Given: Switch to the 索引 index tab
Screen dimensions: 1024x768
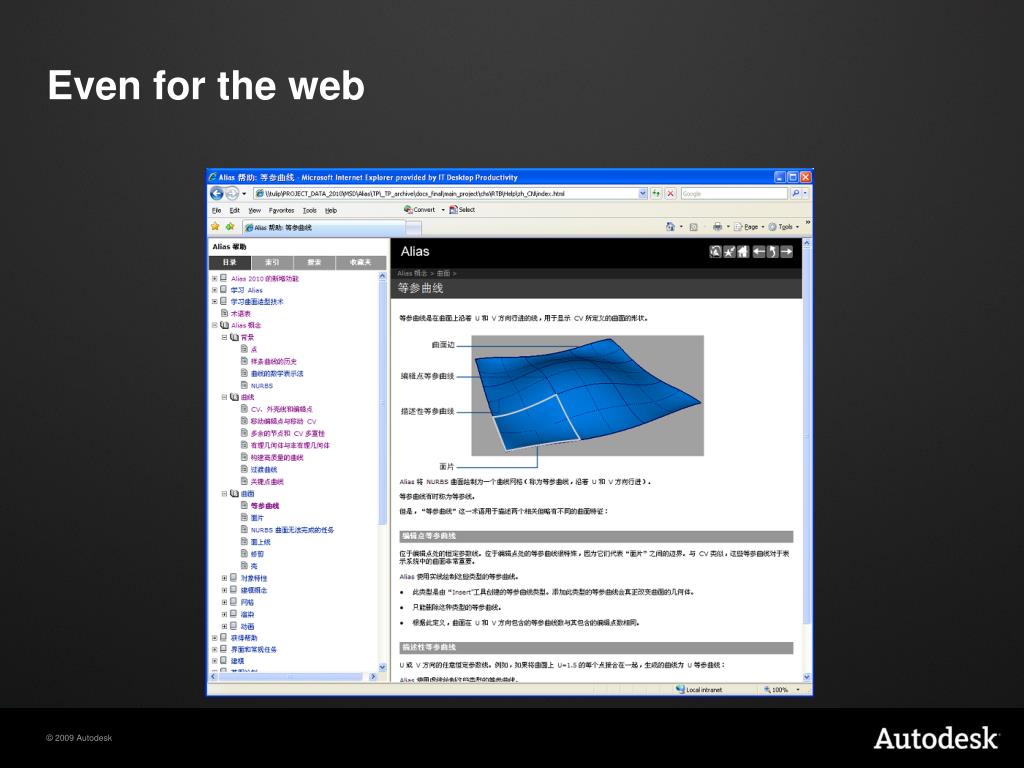Looking at the screenshot, I should [x=272, y=262].
